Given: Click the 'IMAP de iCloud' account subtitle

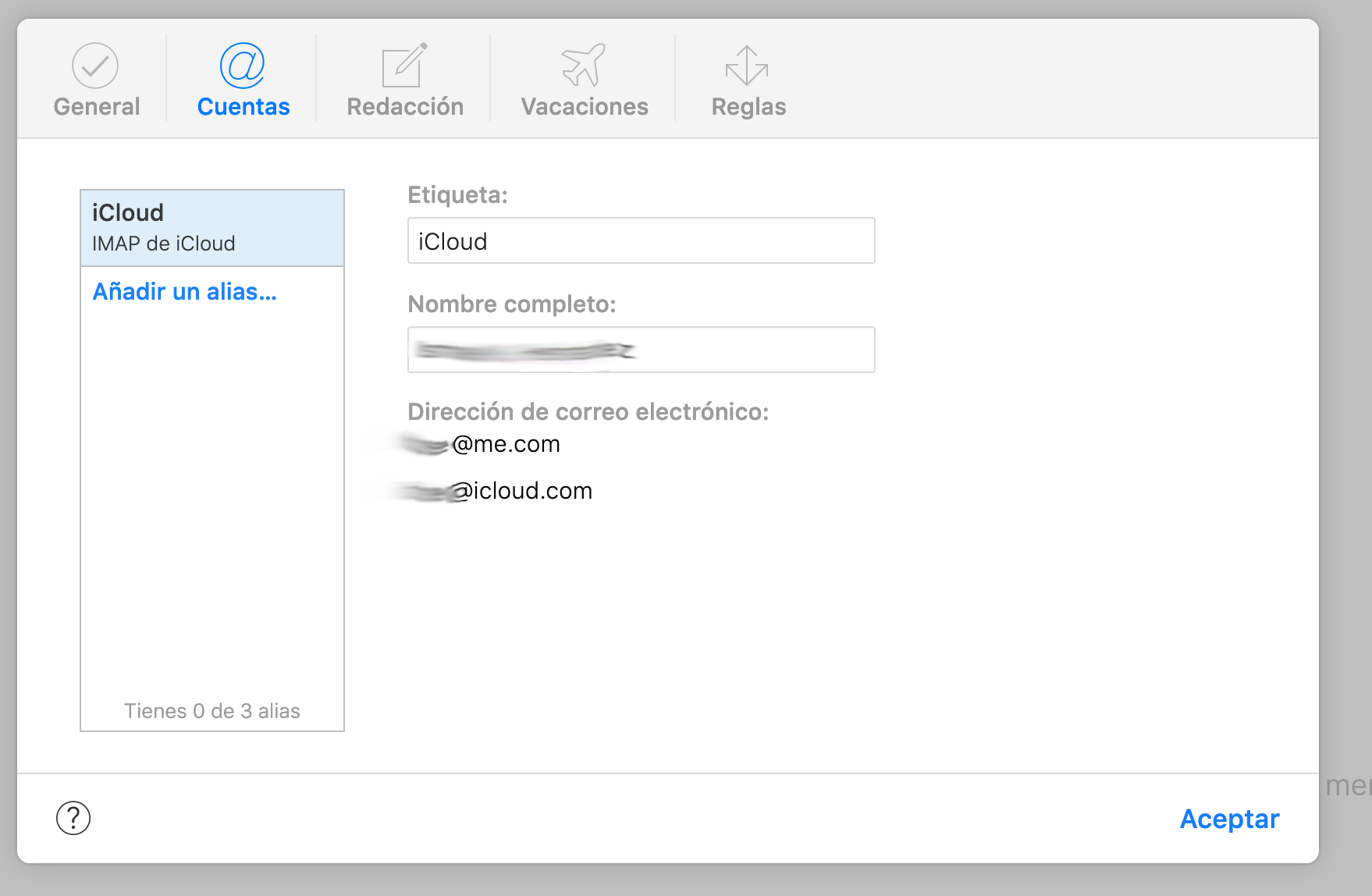Looking at the screenshot, I should [x=164, y=244].
